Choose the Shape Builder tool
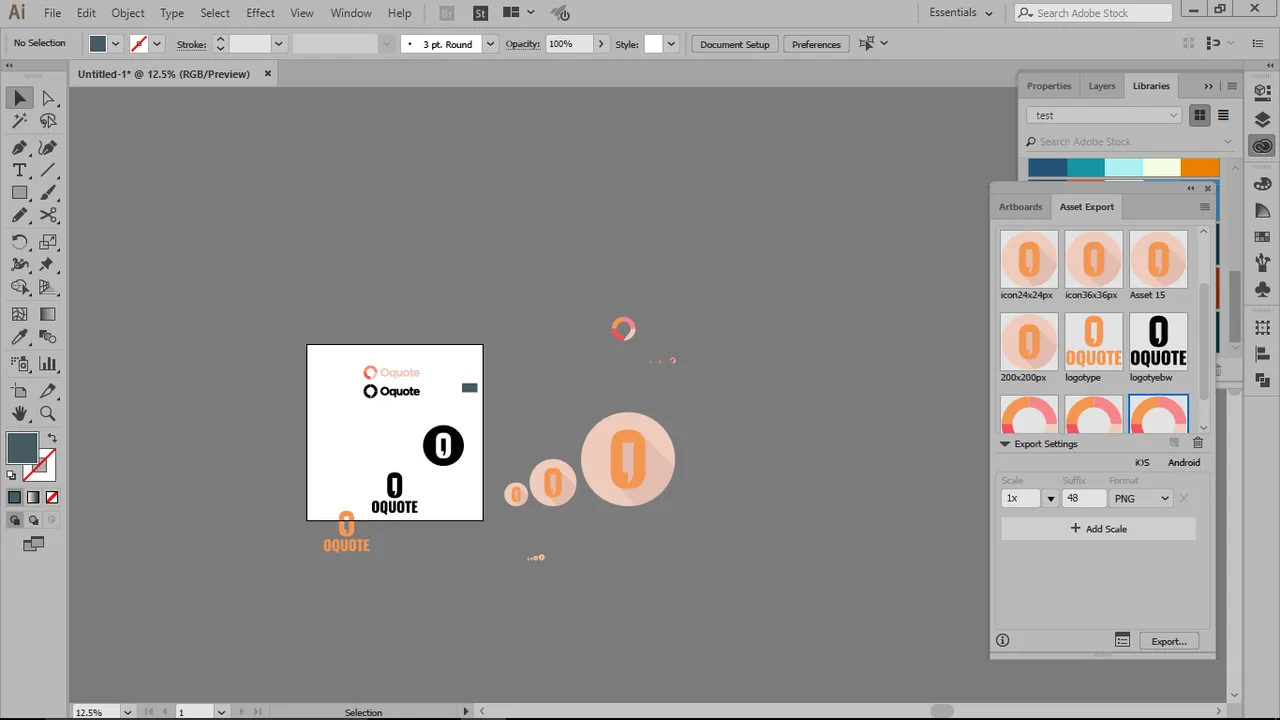 (x=20, y=288)
